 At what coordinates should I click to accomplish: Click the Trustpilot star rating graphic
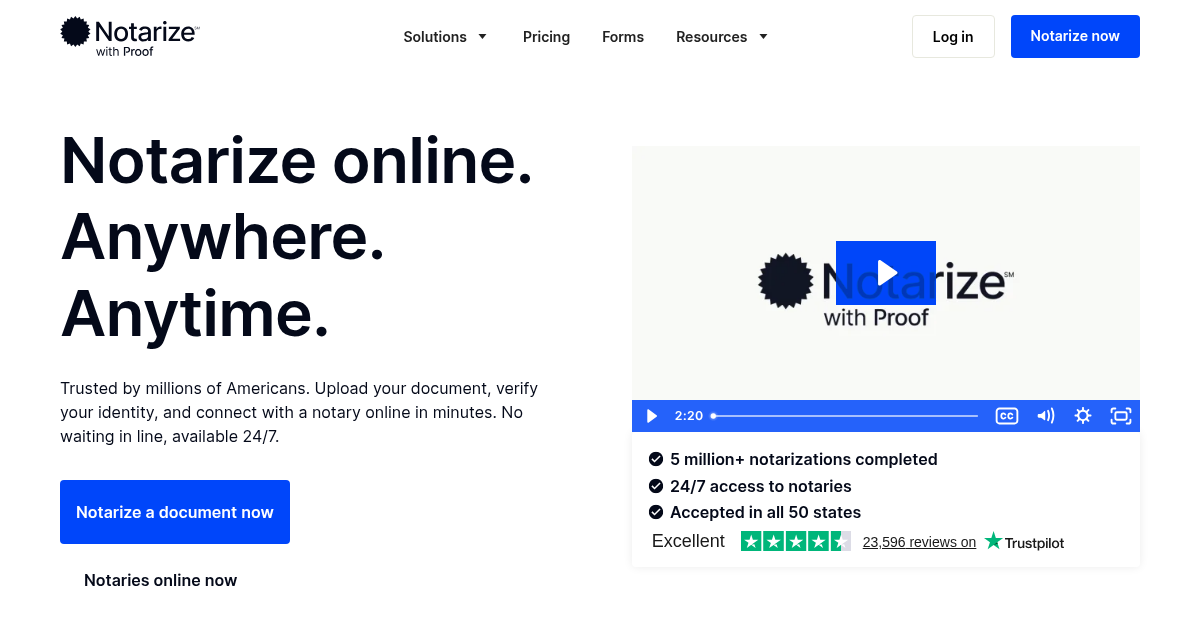click(796, 541)
